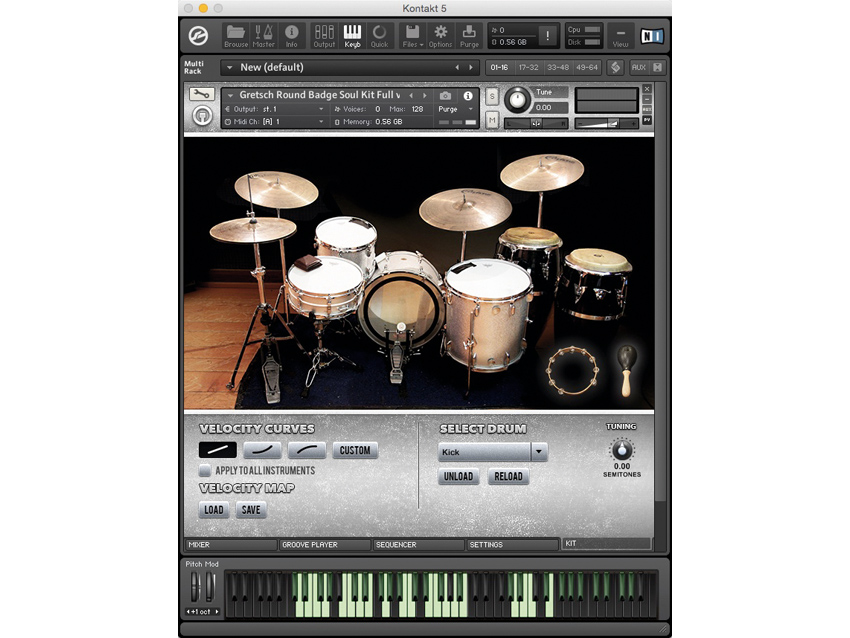Image resolution: width=850 pixels, height=638 pixels.
Task: Open the Master editor
Action: [x=263, y=36]
